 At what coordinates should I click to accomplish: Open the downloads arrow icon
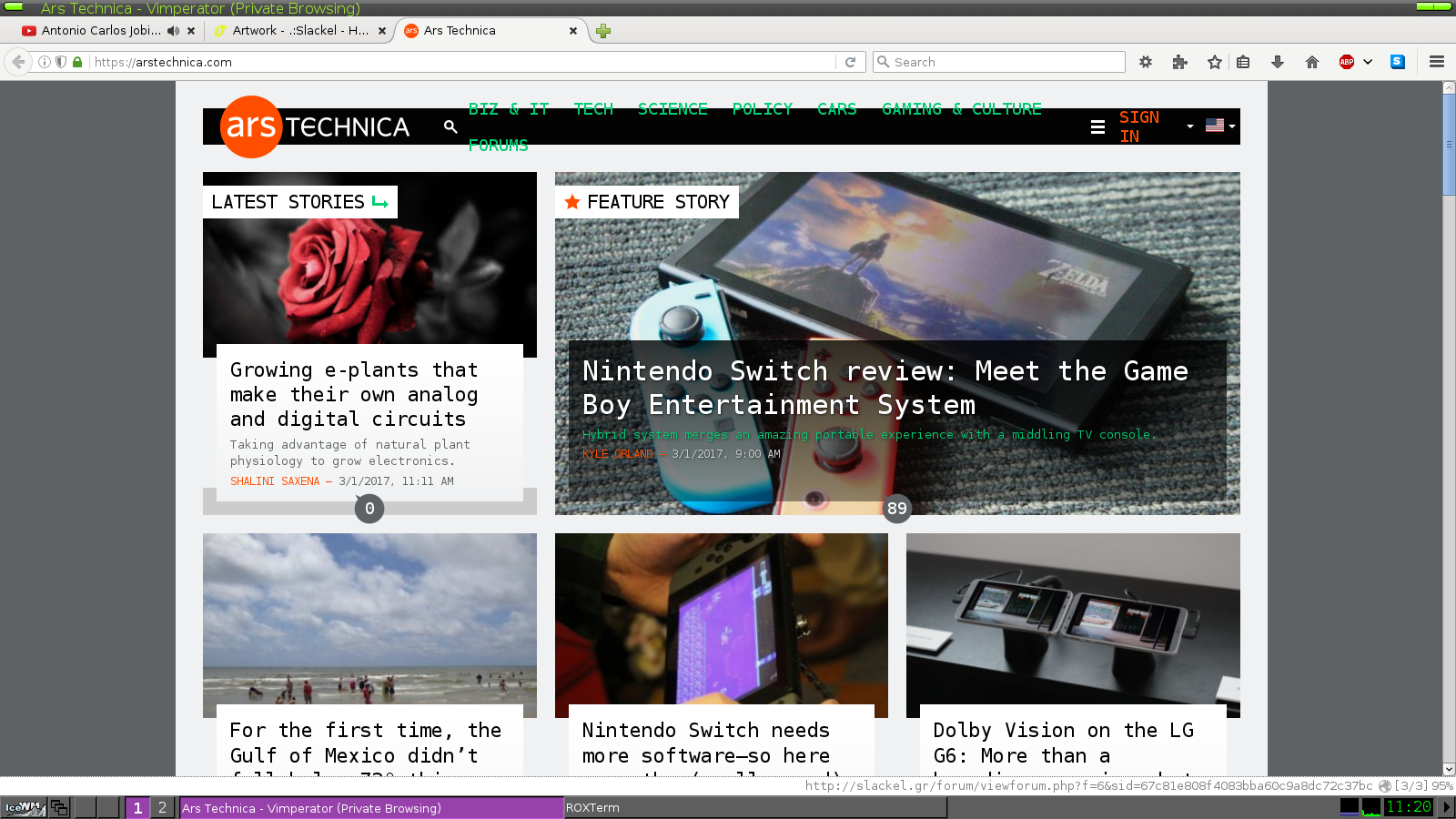coord(1278,62)
